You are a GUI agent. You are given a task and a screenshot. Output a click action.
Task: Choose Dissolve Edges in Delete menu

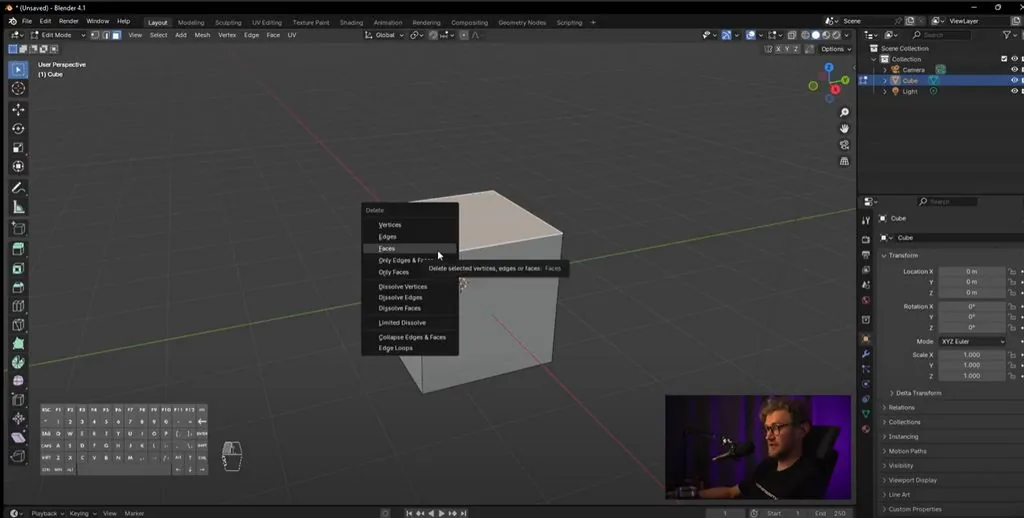[x=410, y=297]
